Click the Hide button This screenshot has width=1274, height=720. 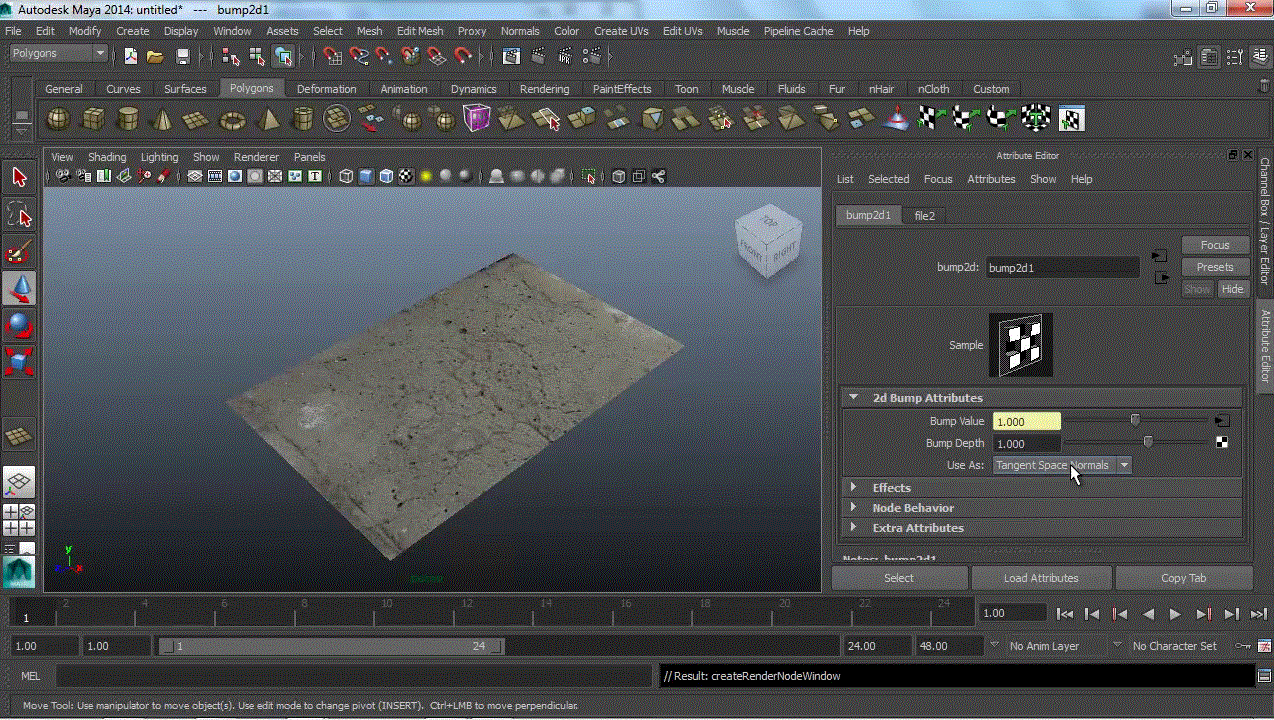1232,289
